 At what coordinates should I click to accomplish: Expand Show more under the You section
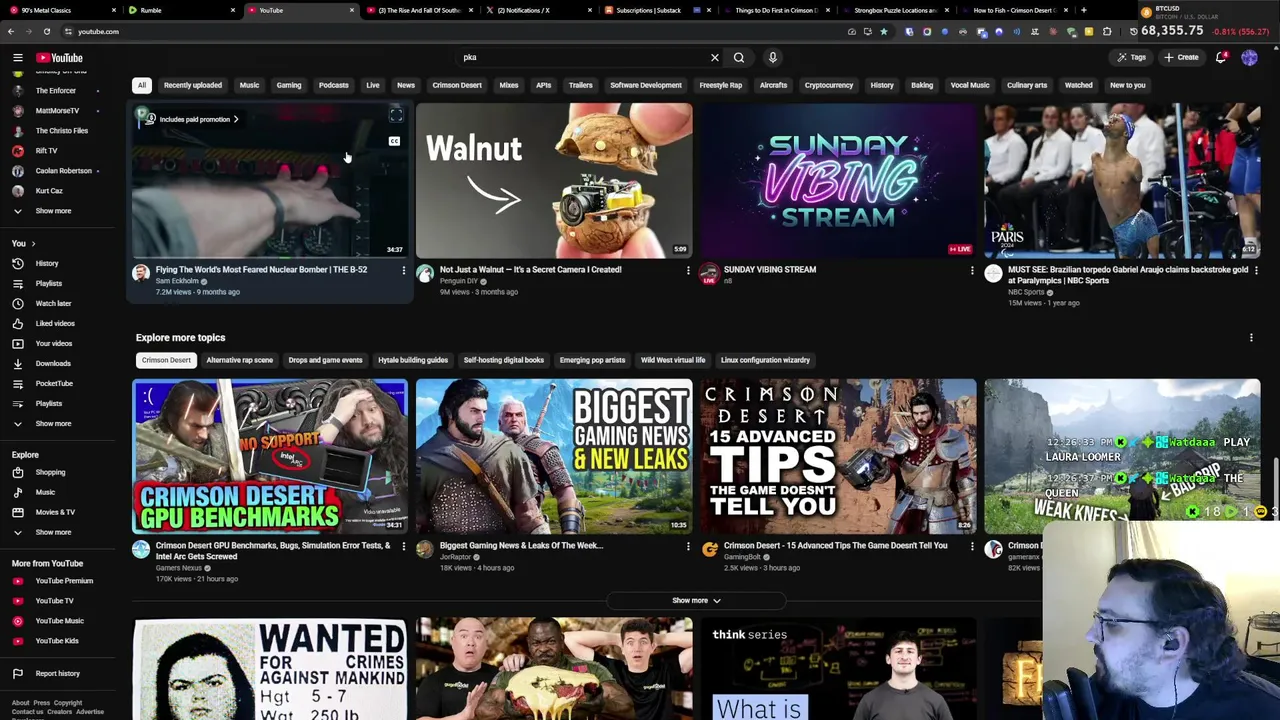(53, 423)
